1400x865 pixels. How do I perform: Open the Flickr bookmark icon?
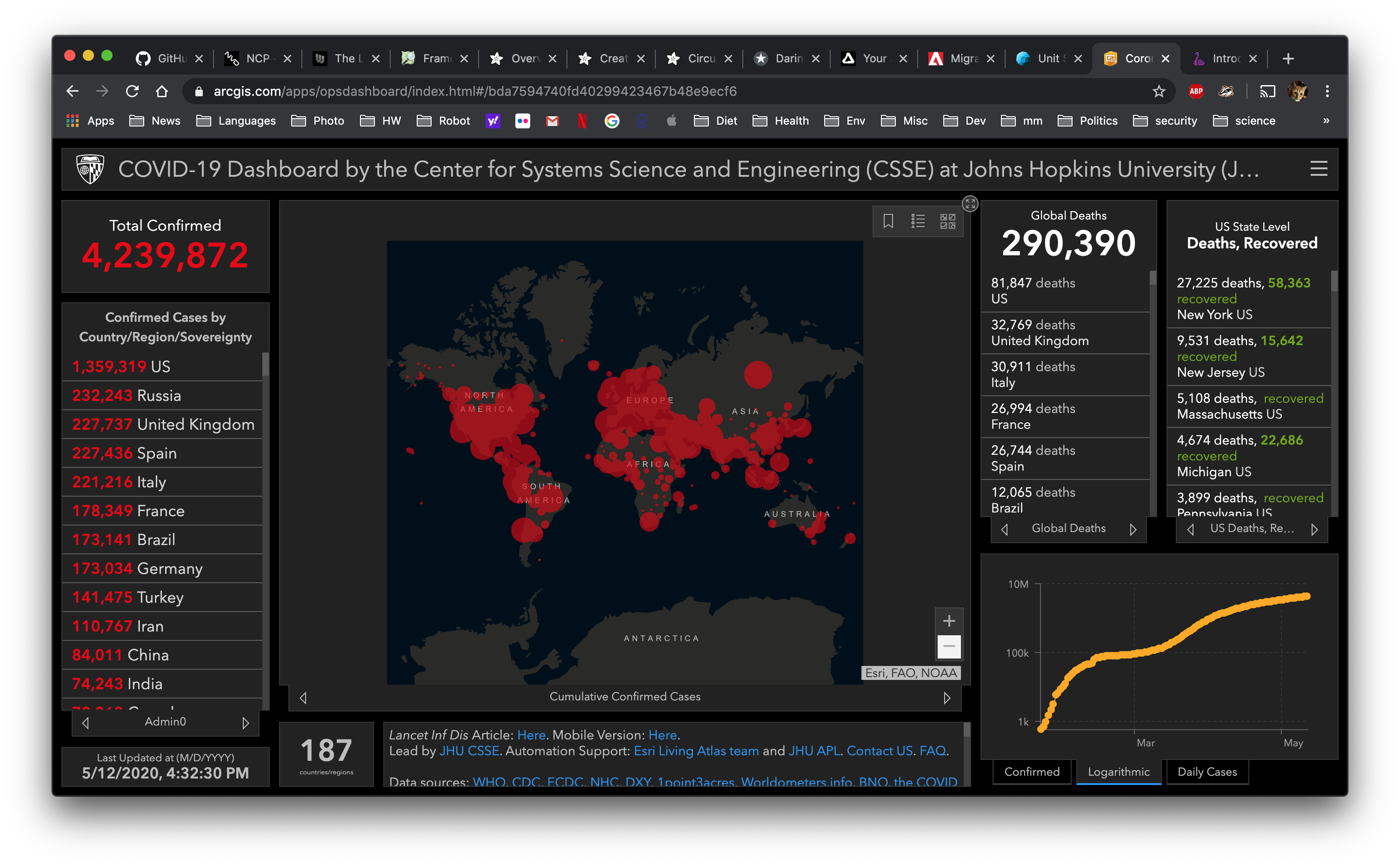[x=522, y=121]
